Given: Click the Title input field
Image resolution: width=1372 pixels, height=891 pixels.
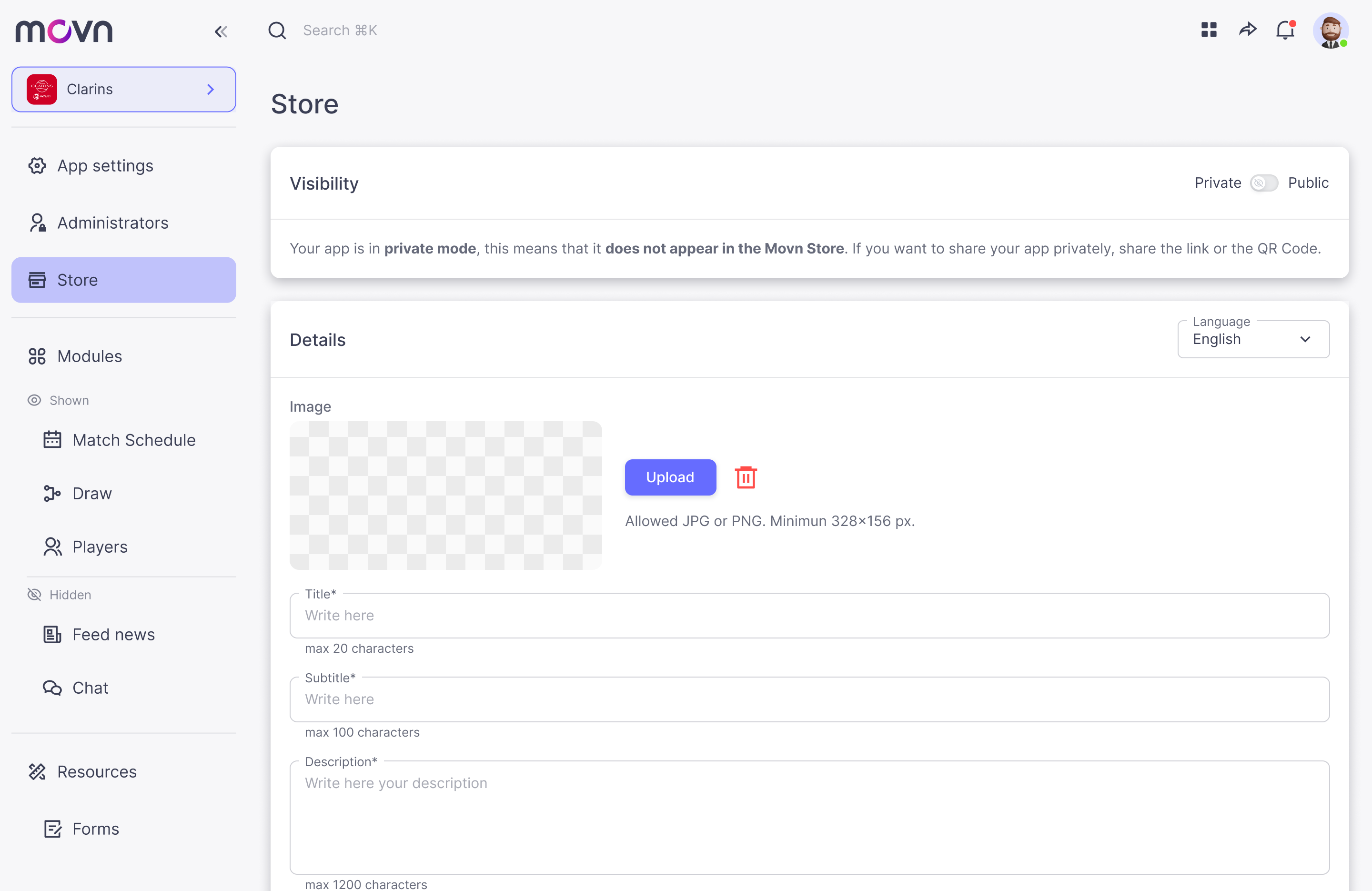Looking at the screenshot, I should [x=809, y=615].
